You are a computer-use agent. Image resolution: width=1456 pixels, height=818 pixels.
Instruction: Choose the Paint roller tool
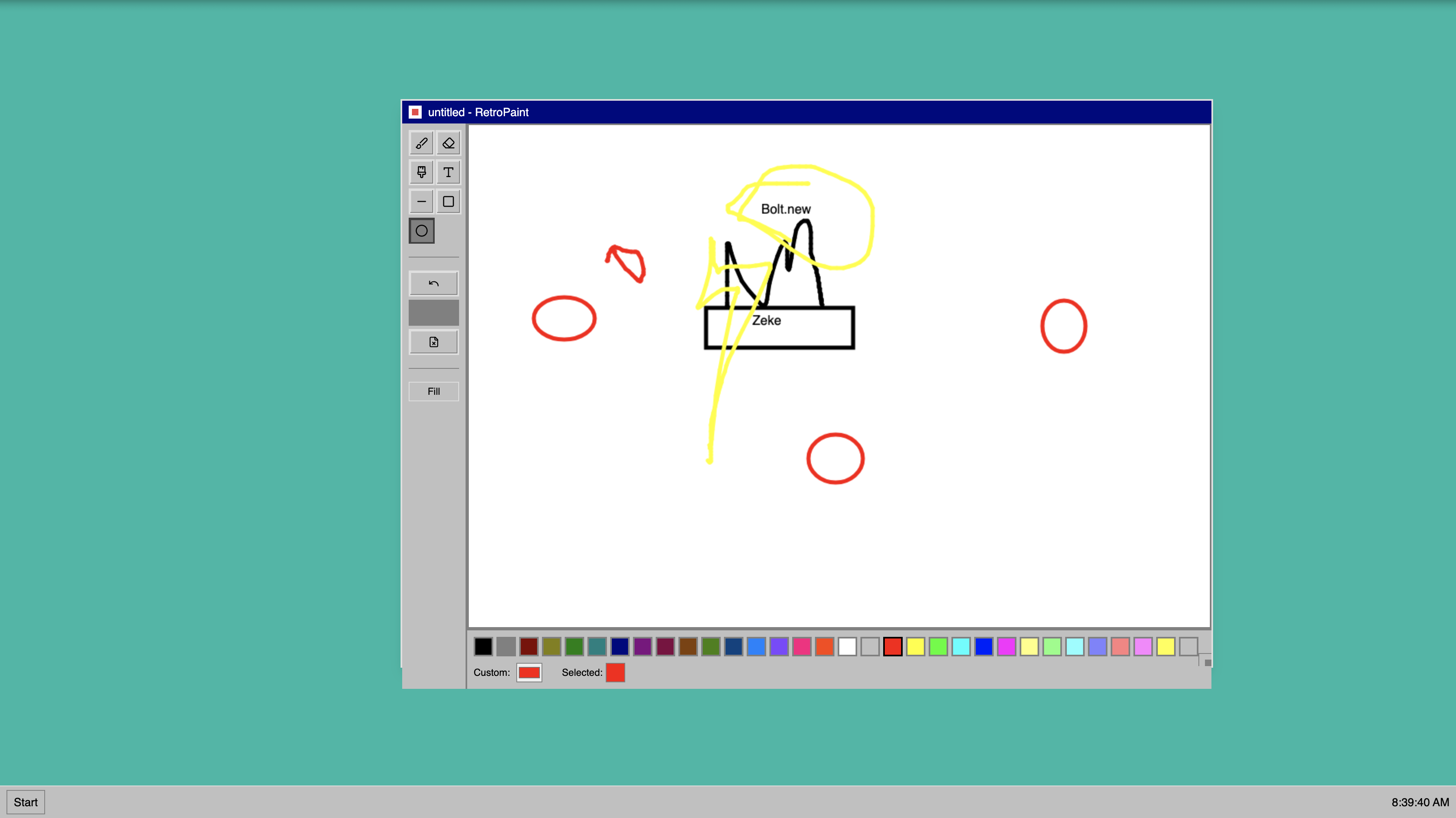click(422, 172)
